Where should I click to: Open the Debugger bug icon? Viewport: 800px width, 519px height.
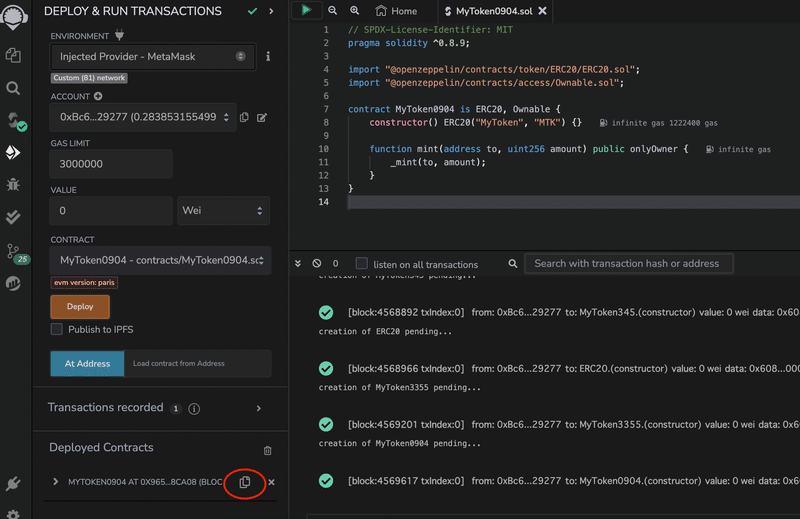(x=13, y=185)
